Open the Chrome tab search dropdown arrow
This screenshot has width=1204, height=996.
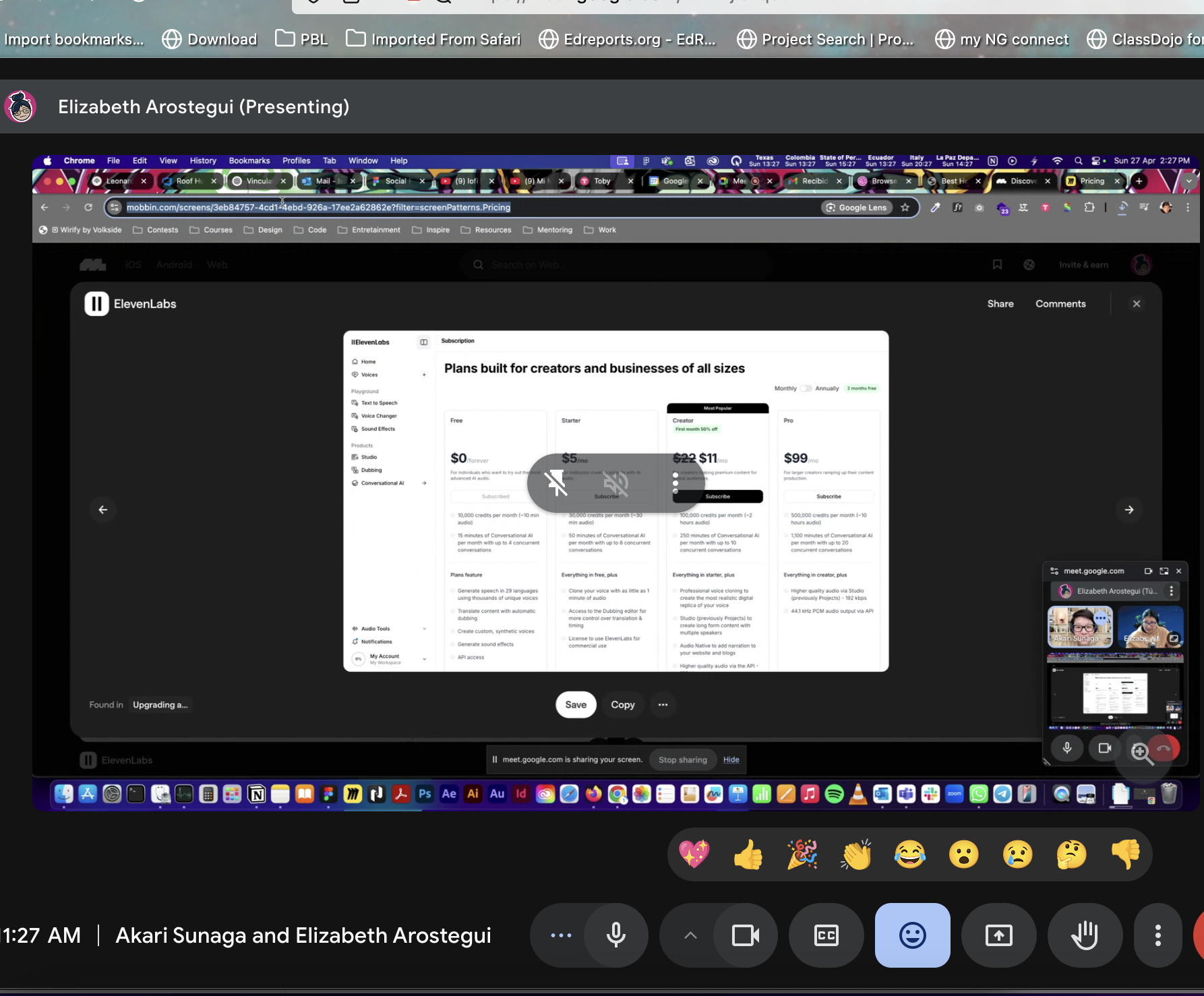click(1188, 181)
